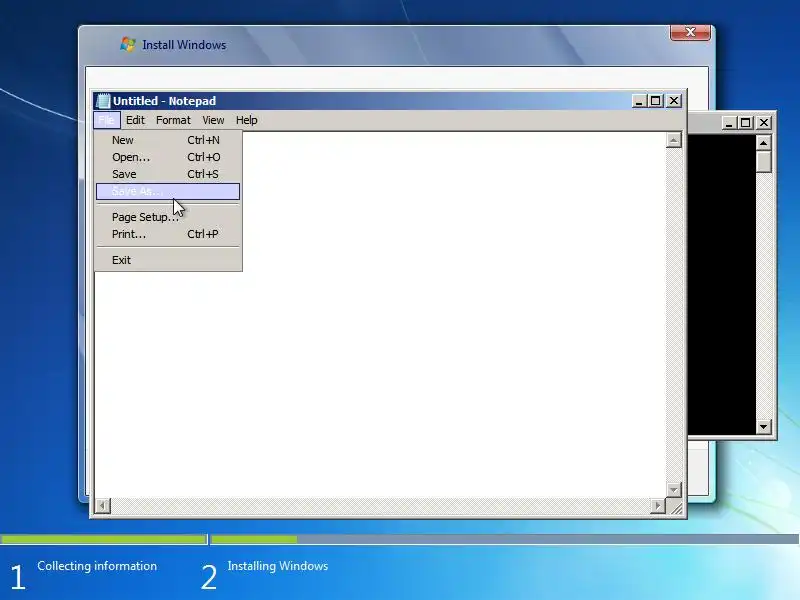This screenshot has height=600, width=800.
Task: Click the Installing Windows progress bar
Action: [x=505, y=539]
